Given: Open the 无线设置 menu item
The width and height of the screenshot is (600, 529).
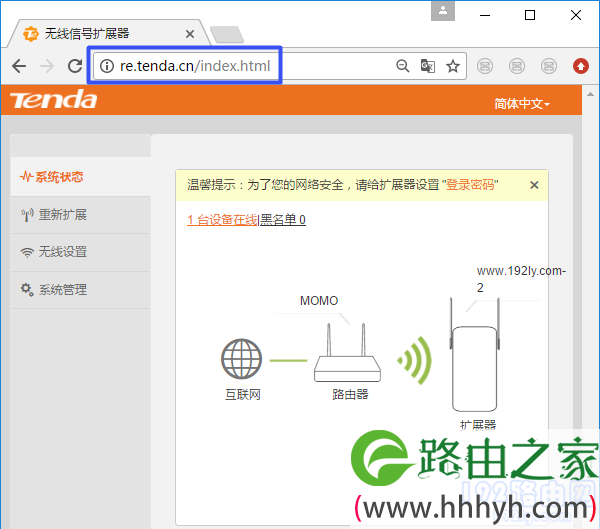Looking at the screenshot, I should [81, 252].
